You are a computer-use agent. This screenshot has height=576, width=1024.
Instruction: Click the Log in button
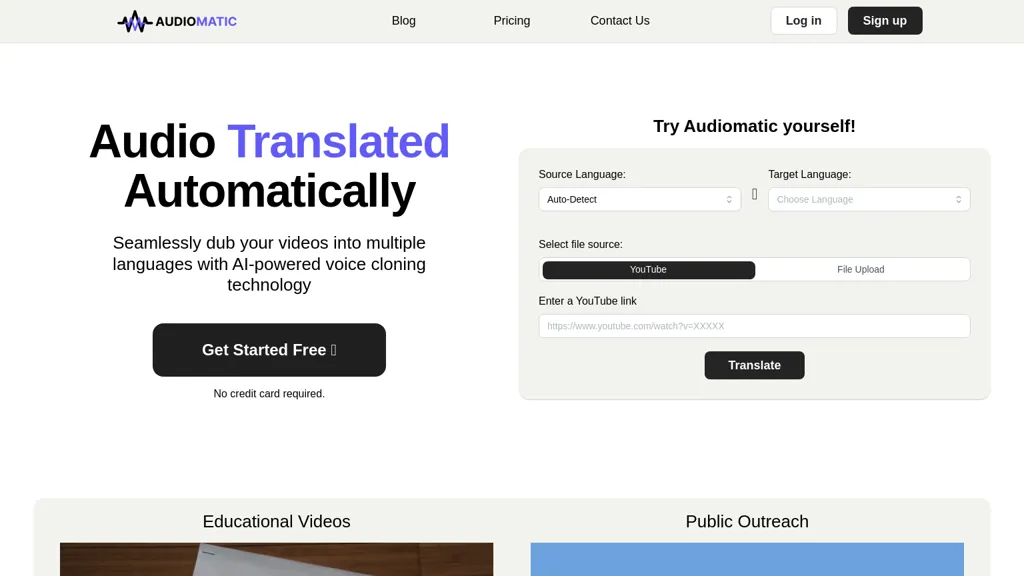coord(803,21)
